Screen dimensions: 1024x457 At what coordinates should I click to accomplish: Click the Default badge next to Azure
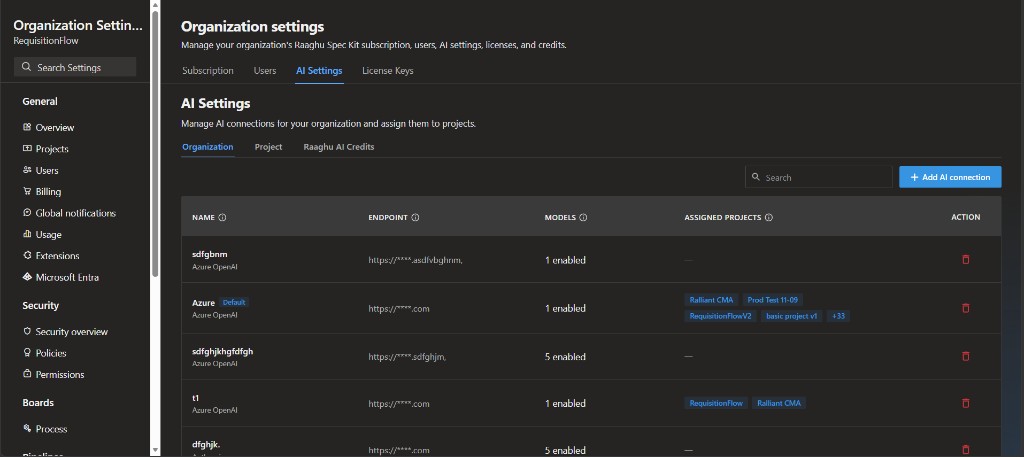(x=234, y=302)
